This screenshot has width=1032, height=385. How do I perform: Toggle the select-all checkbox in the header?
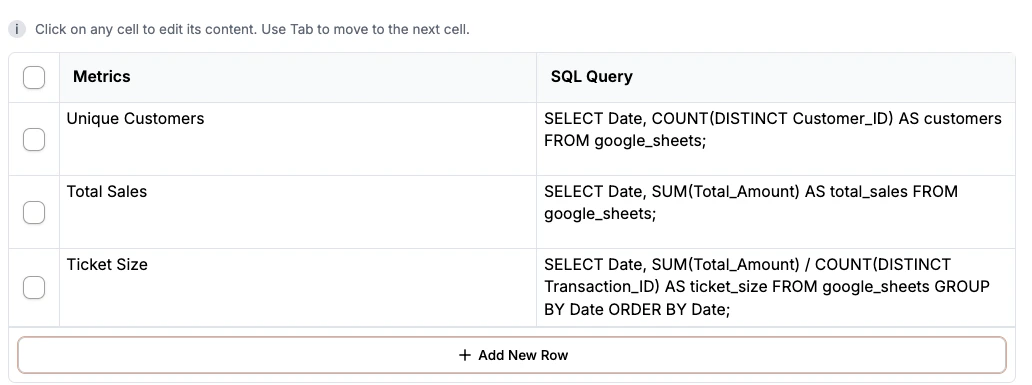(34, 78)
